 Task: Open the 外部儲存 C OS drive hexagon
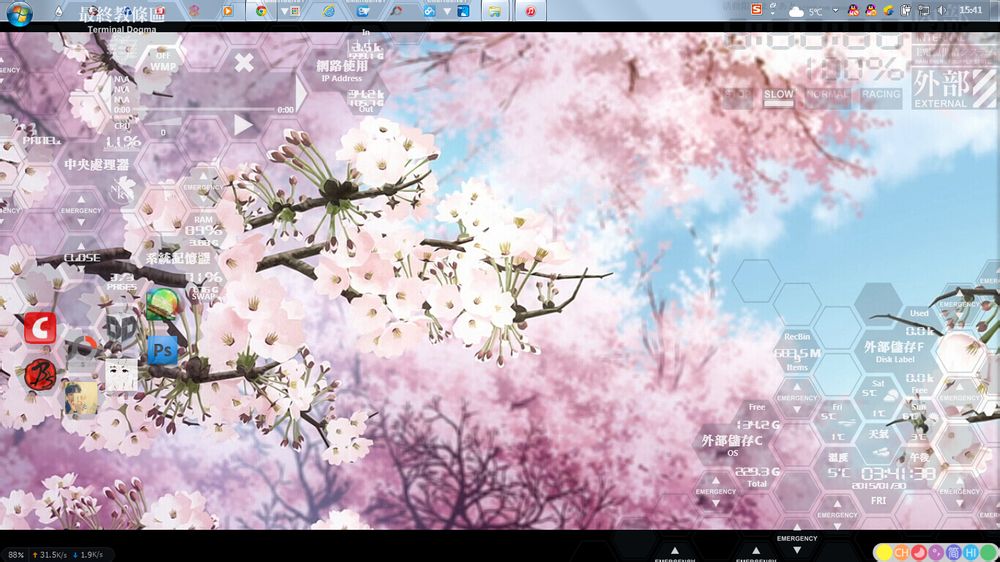point(732,445)
